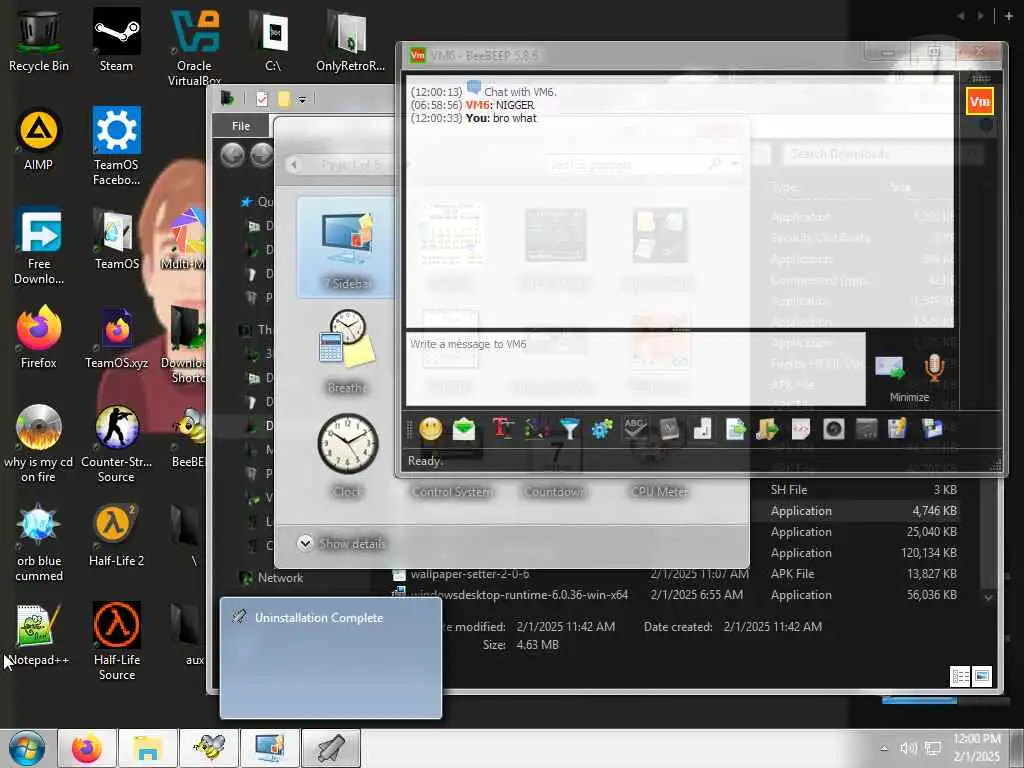Open Half-Life 2 desktop shortcut

click(x=116, y=536)
